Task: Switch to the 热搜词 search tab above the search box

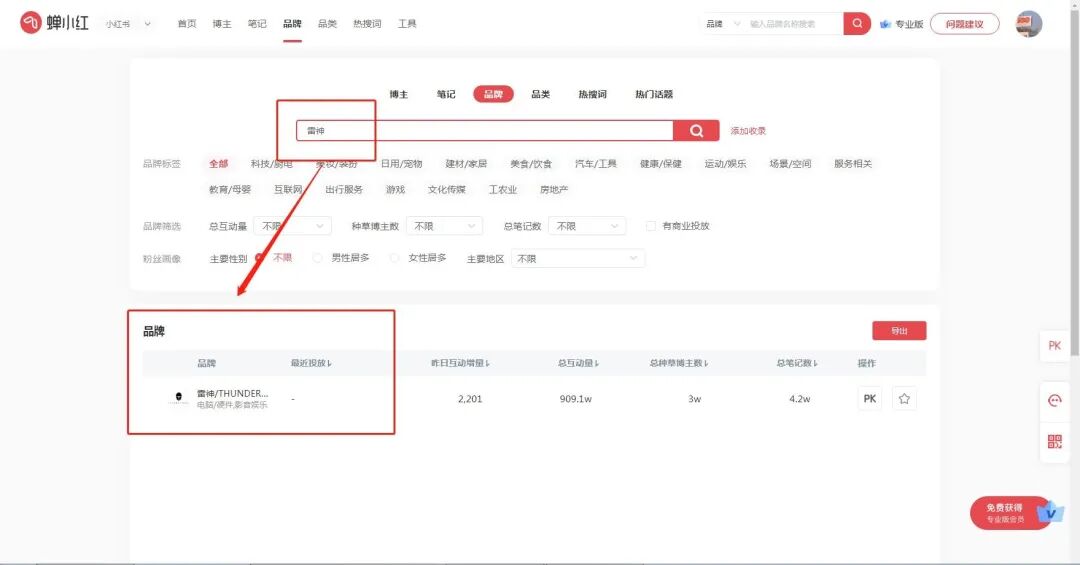Action: (x=592, y=94)
